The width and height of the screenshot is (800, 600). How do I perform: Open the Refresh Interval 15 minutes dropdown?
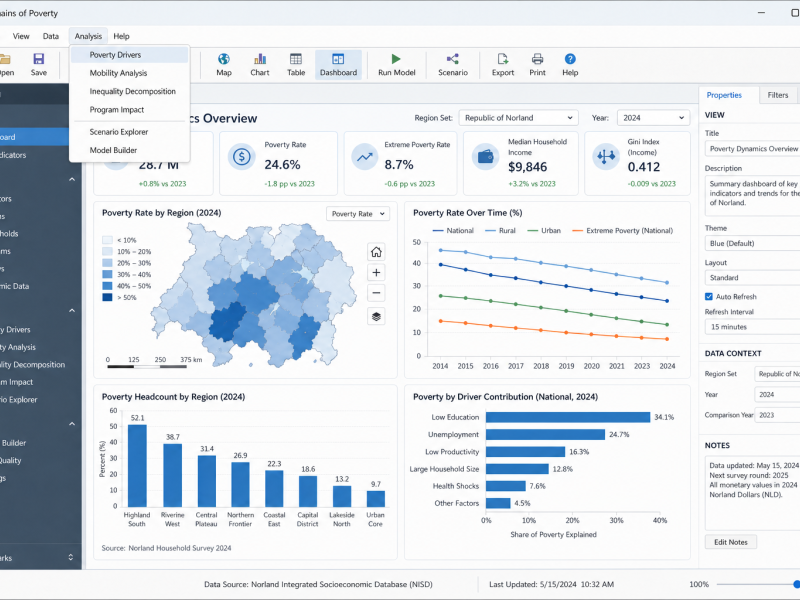pyautogui.click(x=753, y=327)
